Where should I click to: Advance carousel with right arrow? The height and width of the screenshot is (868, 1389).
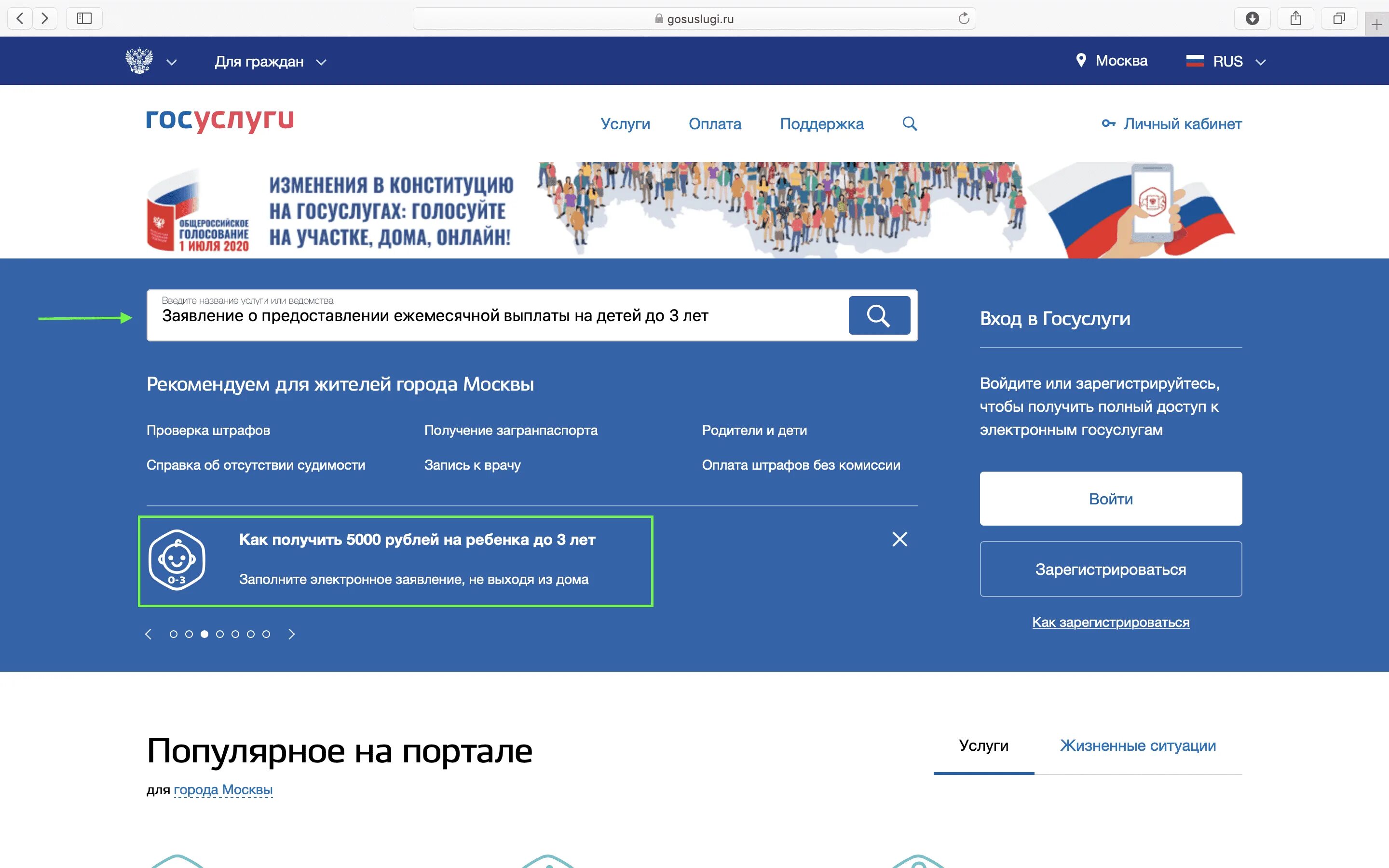click(292, 634)
